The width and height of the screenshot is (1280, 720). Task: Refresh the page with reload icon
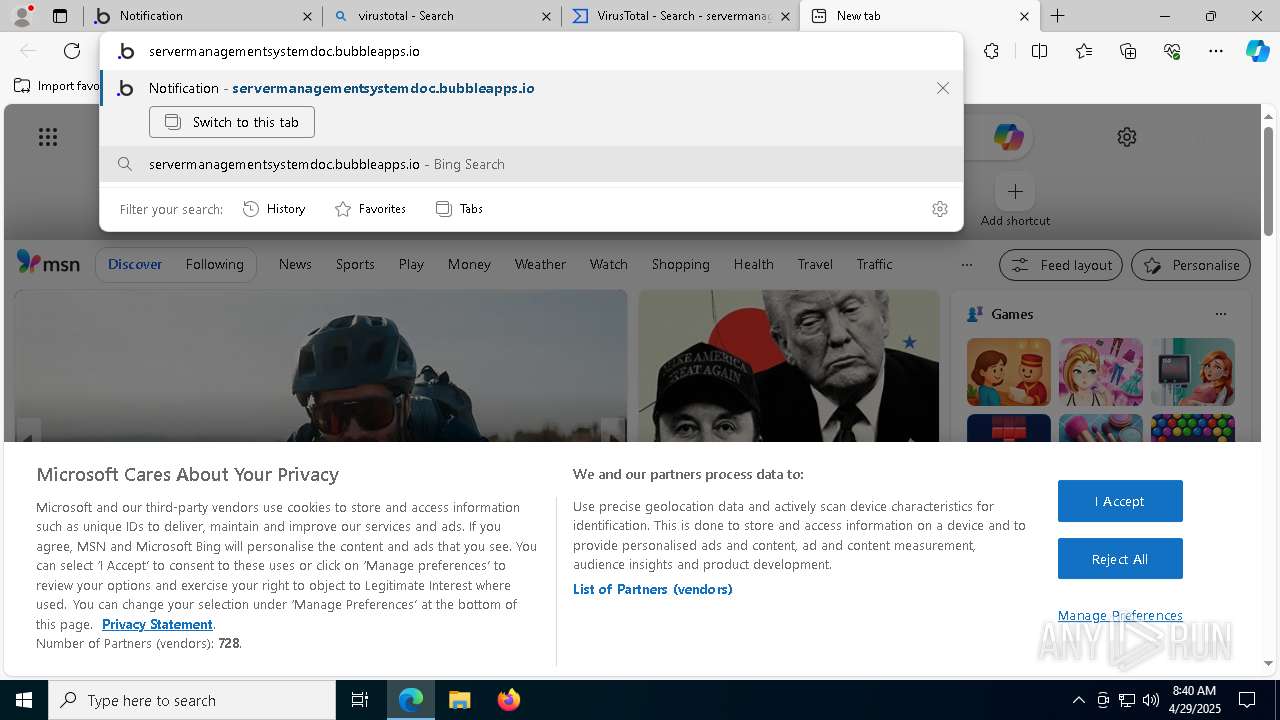pyautogui.click(x=72, y=51)
